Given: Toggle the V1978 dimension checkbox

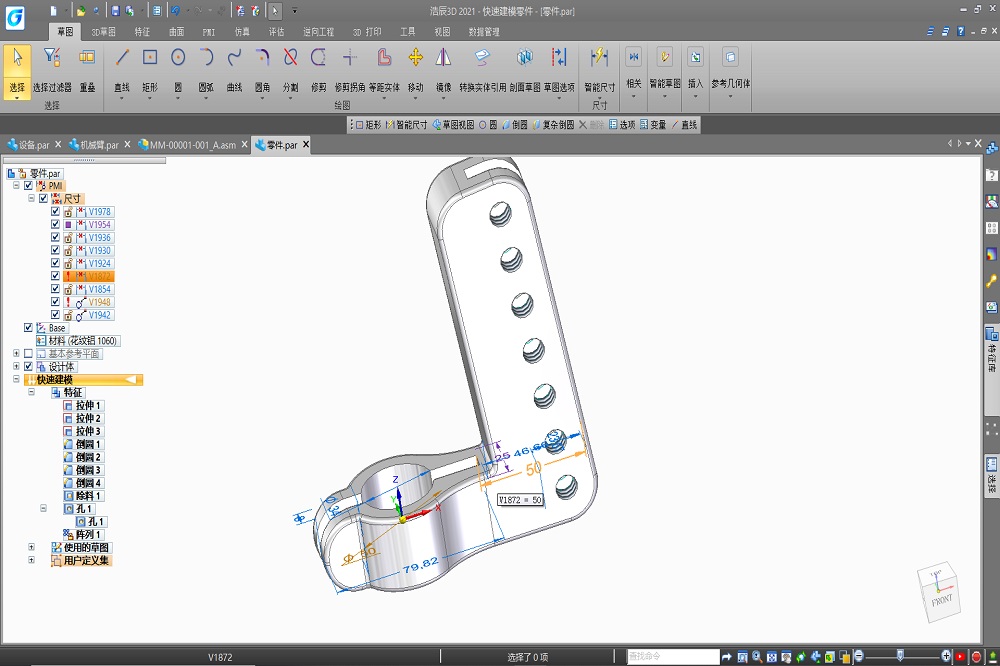Looking at the screenshot, I should pyautogui.click(x=56, y=212).
